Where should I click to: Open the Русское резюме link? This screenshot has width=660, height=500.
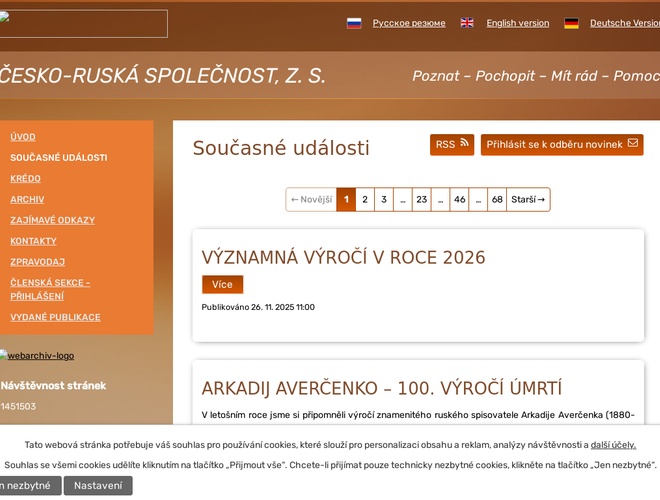click(409, 23)
